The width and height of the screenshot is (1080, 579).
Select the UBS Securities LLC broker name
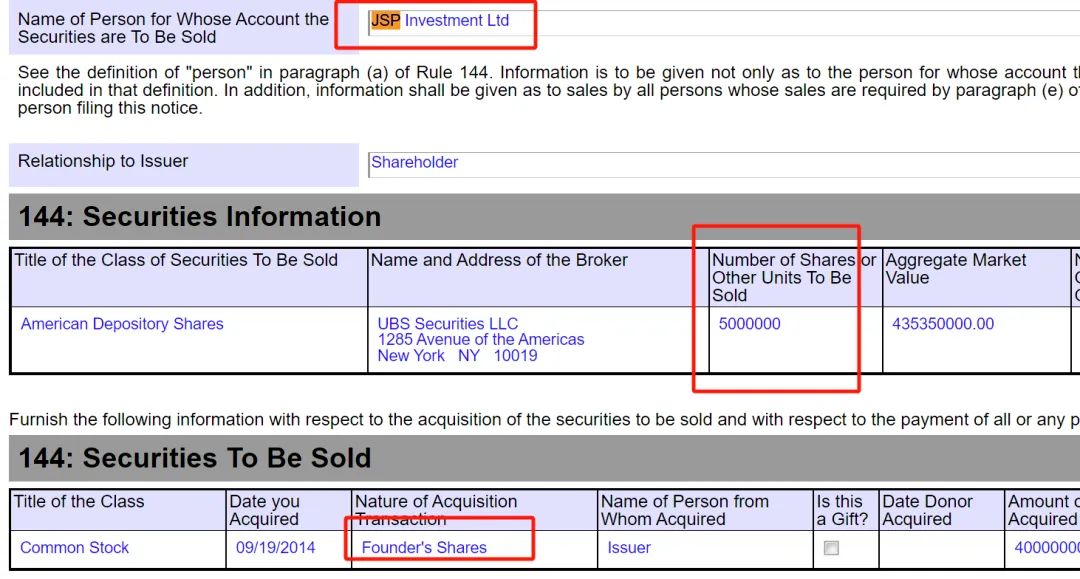448,324
